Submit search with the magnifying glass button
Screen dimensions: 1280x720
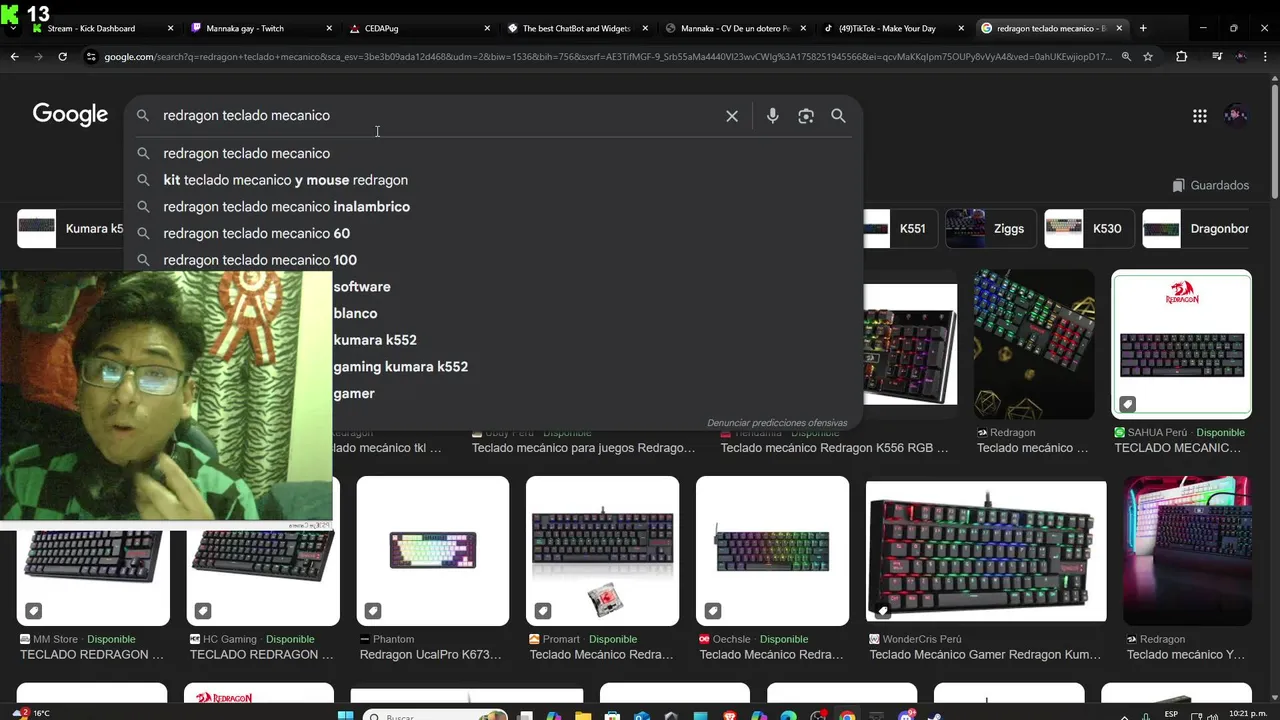[x=838, y=116]
